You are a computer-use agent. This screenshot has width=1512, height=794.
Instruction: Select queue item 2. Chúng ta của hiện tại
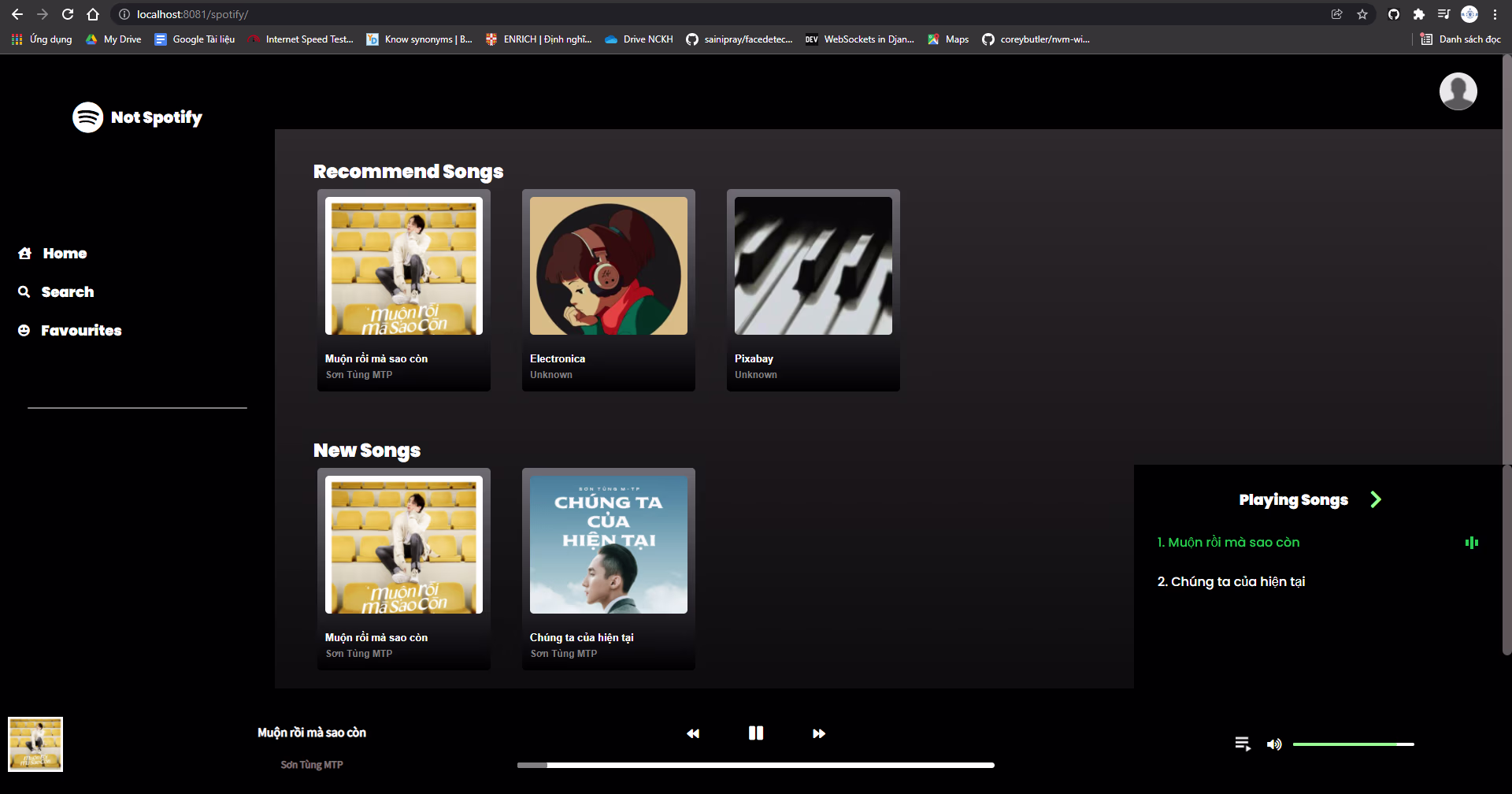[x=1231, y=581]
